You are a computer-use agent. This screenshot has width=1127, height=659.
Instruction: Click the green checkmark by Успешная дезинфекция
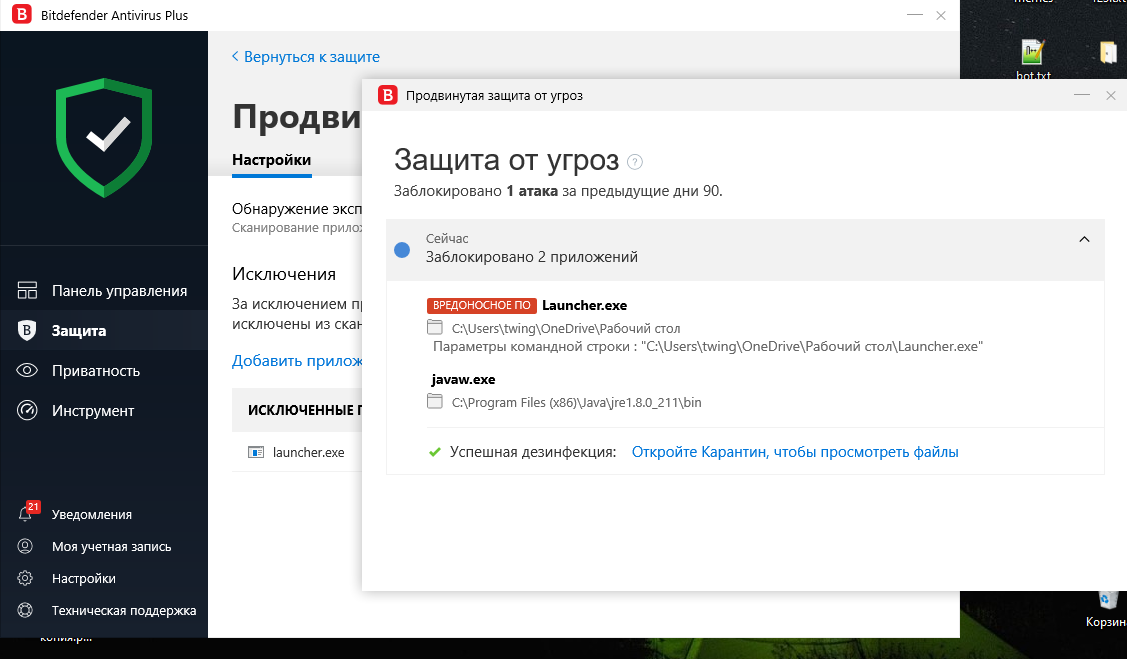[x=435, y=452]
